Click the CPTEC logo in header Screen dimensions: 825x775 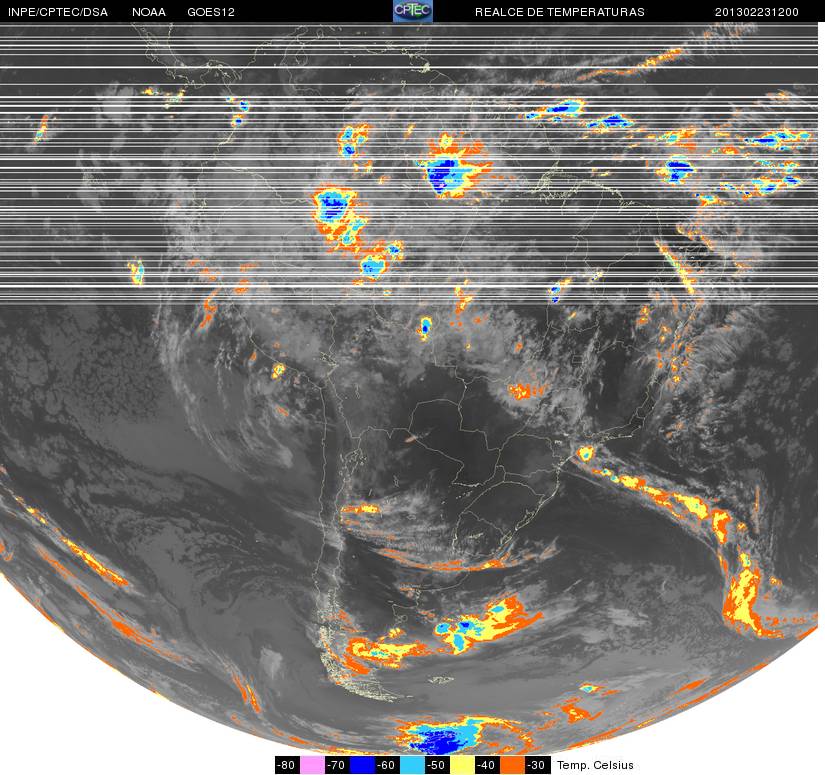coord(413,11)
